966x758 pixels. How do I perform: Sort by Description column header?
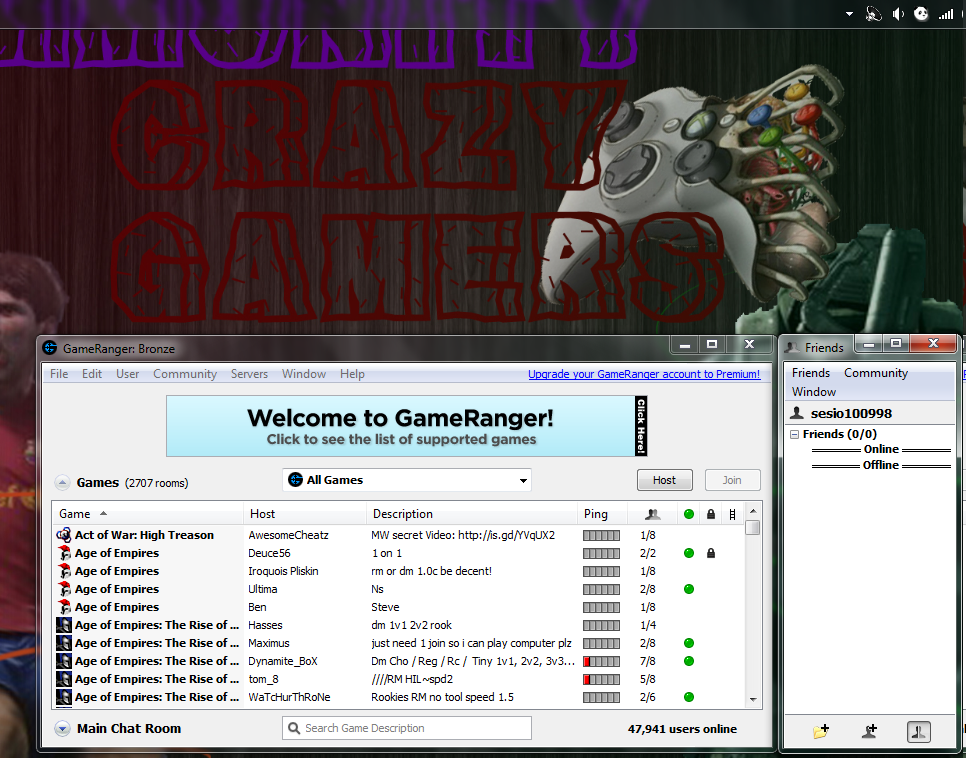[x=472, y=513]
